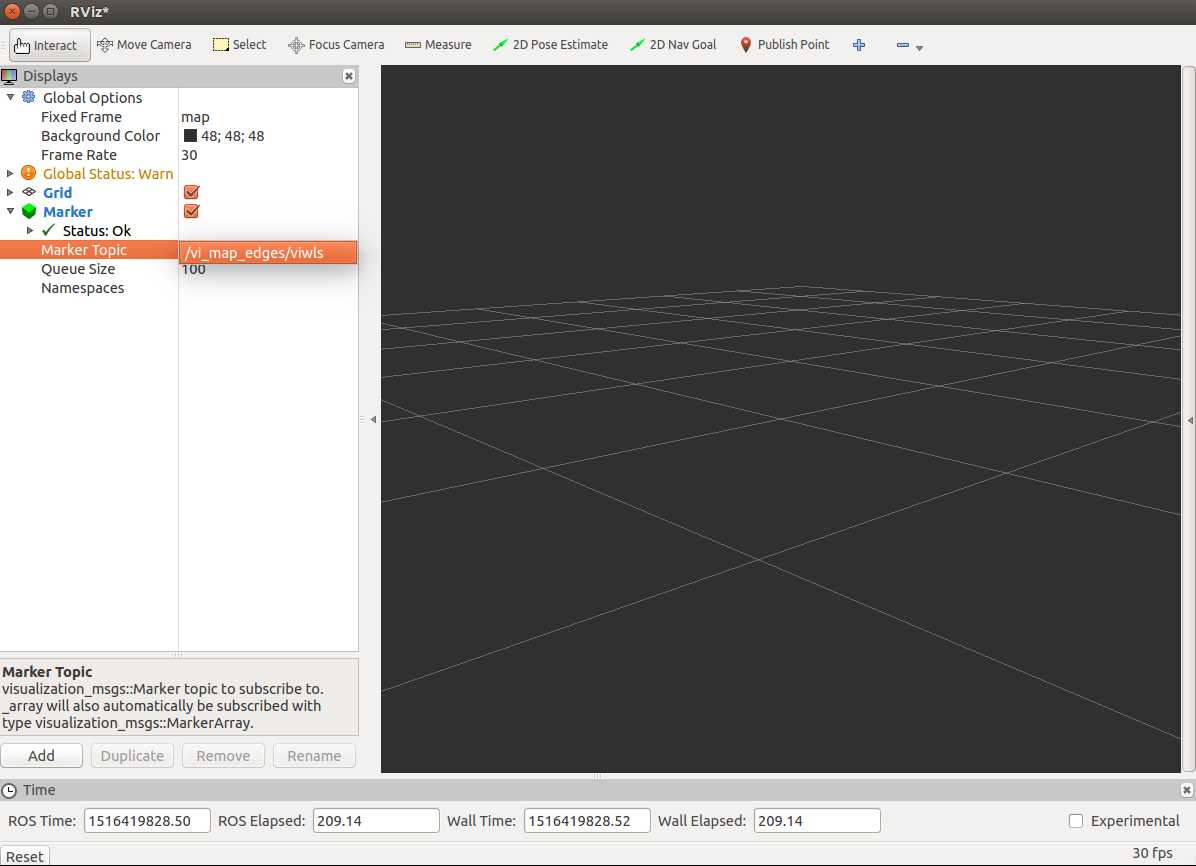Edit the /vi_map_edges/viwls topic field

click(268, 253)
